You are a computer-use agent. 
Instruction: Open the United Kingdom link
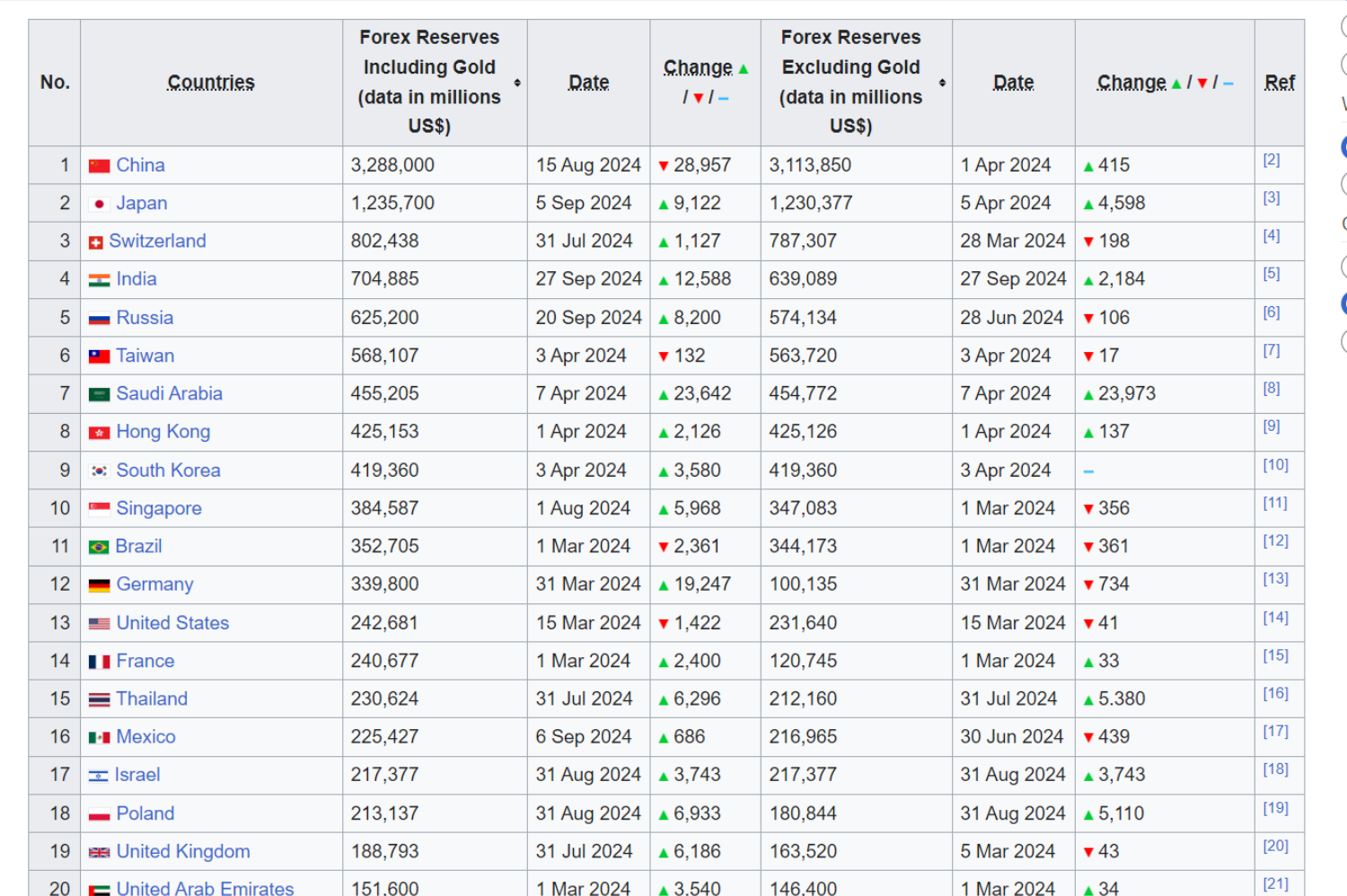click(x=183, y=851)
